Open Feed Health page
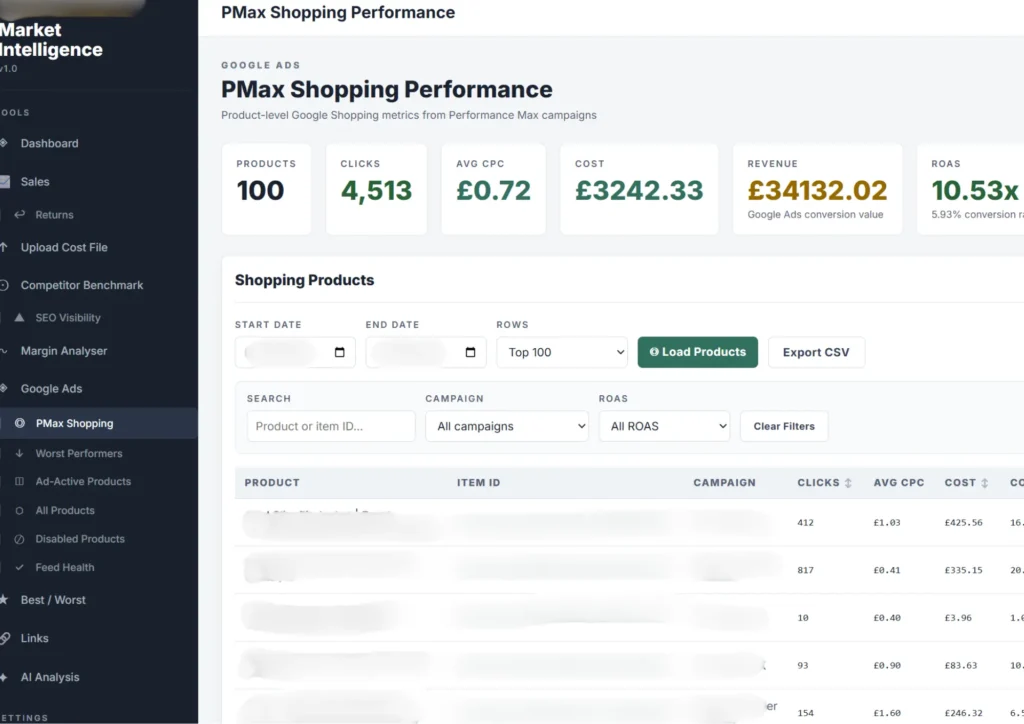This screenshot has height=724, width=1024. pos(65,568)
